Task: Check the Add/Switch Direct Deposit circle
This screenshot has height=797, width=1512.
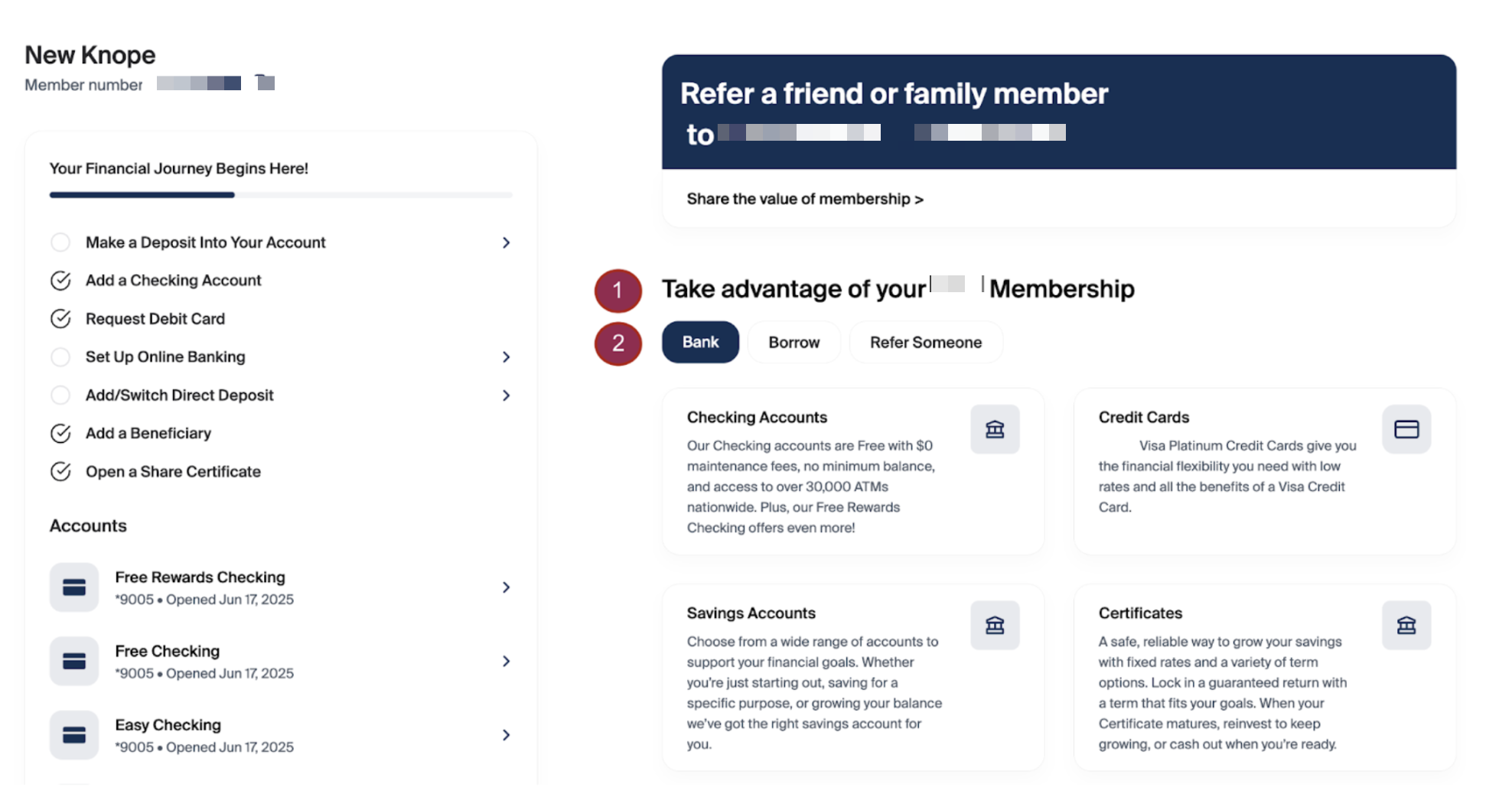Action: click(60, 395)
